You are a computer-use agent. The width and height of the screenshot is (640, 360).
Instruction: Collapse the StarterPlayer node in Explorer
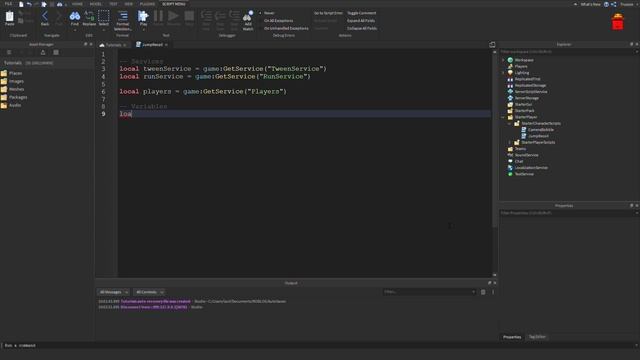pos(503,117)
